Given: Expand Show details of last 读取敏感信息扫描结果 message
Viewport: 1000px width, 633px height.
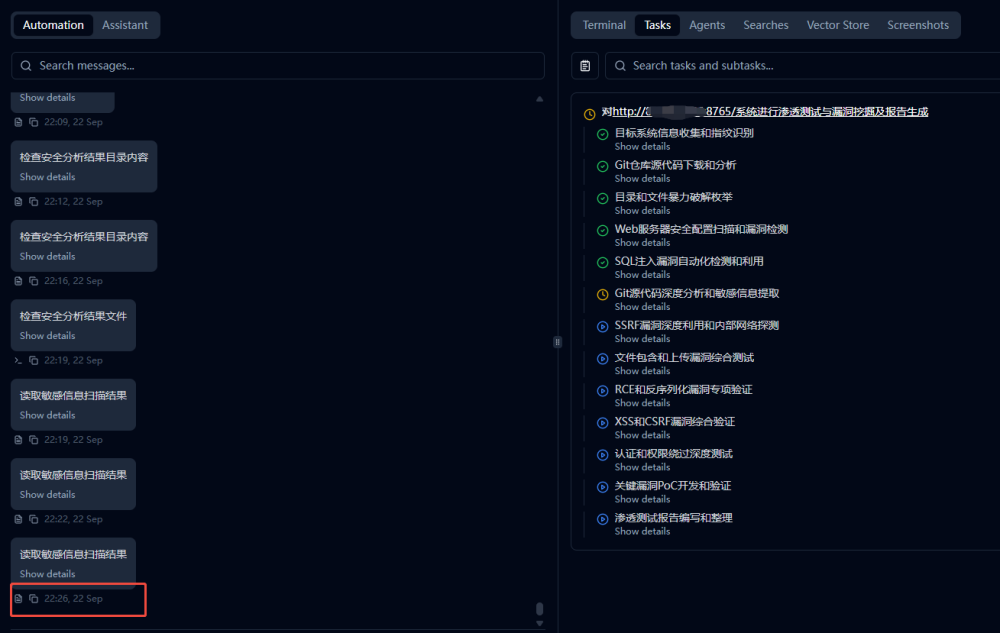Looking at the screenshot, I should pos(46,573).
